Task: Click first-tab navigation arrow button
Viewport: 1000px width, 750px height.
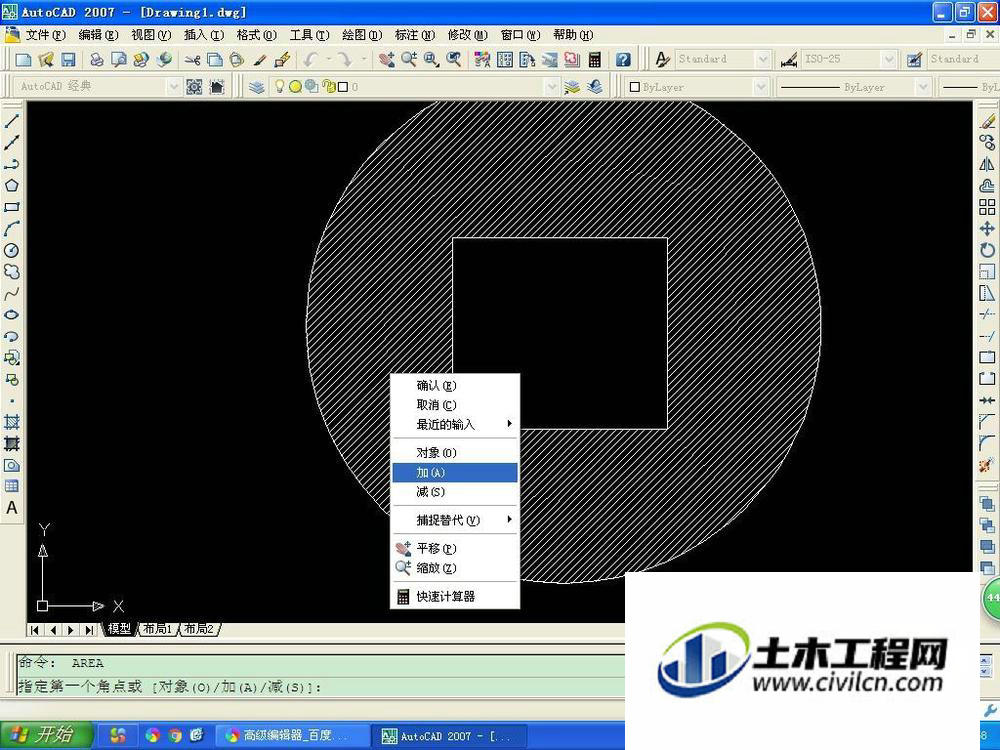Action: click(35, 629)
